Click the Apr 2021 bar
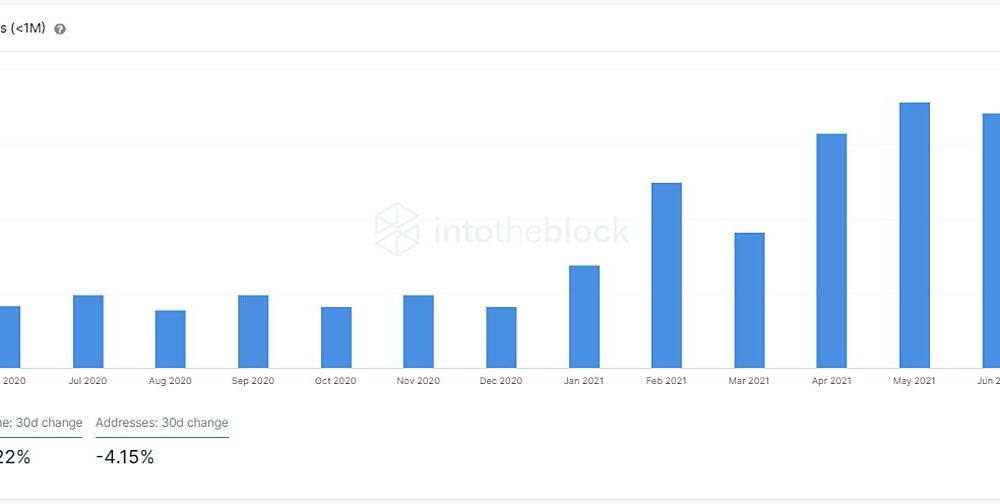Viewport: 1000px width, 504px height. (832, 251)
